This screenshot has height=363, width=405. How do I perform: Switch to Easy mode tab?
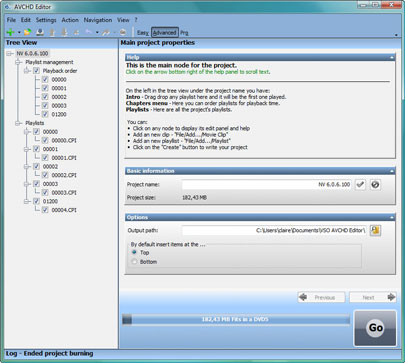pyautogui.click(x=142, y=33)
